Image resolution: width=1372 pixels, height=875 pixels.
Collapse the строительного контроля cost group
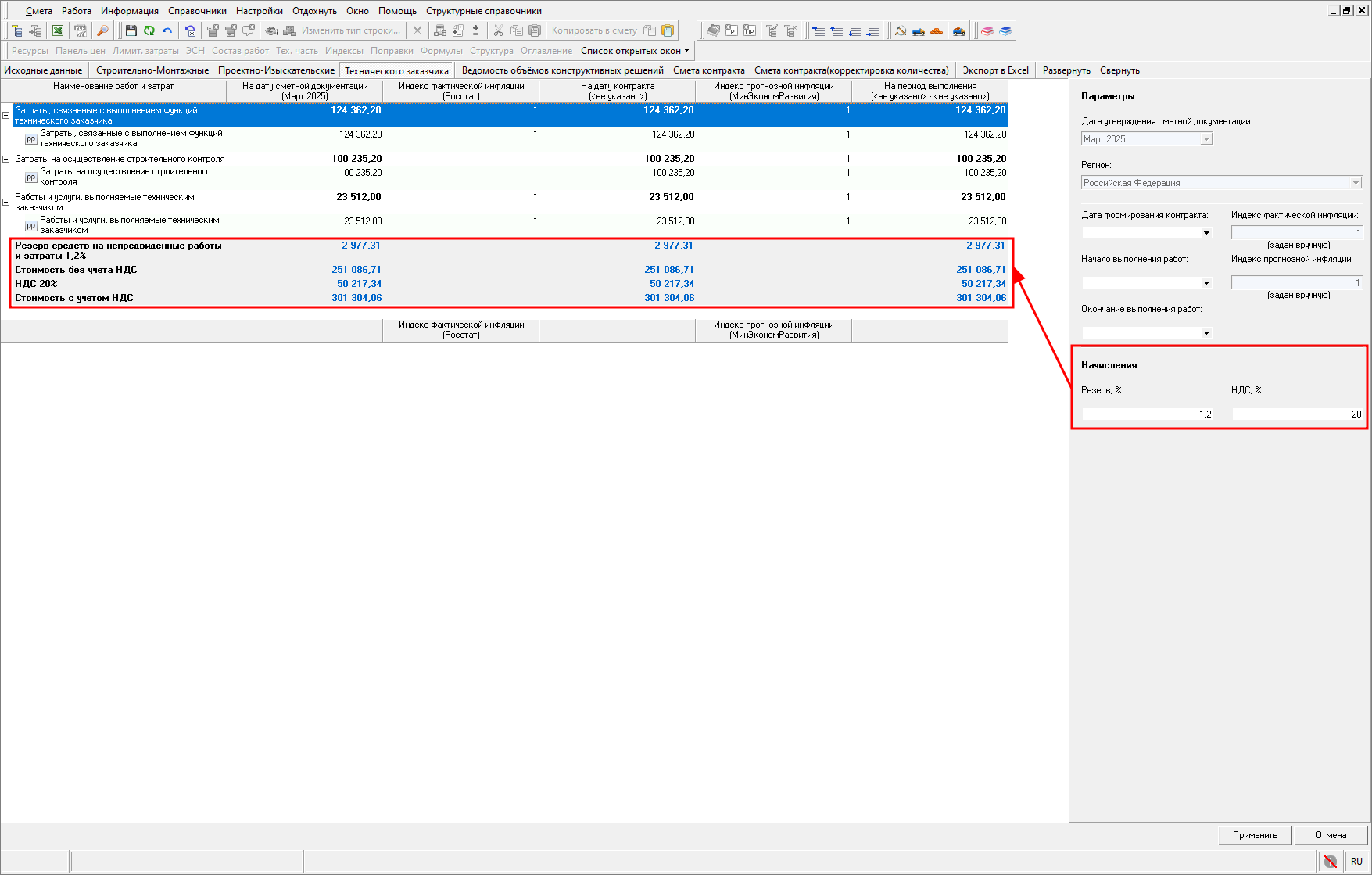point(6,159)
